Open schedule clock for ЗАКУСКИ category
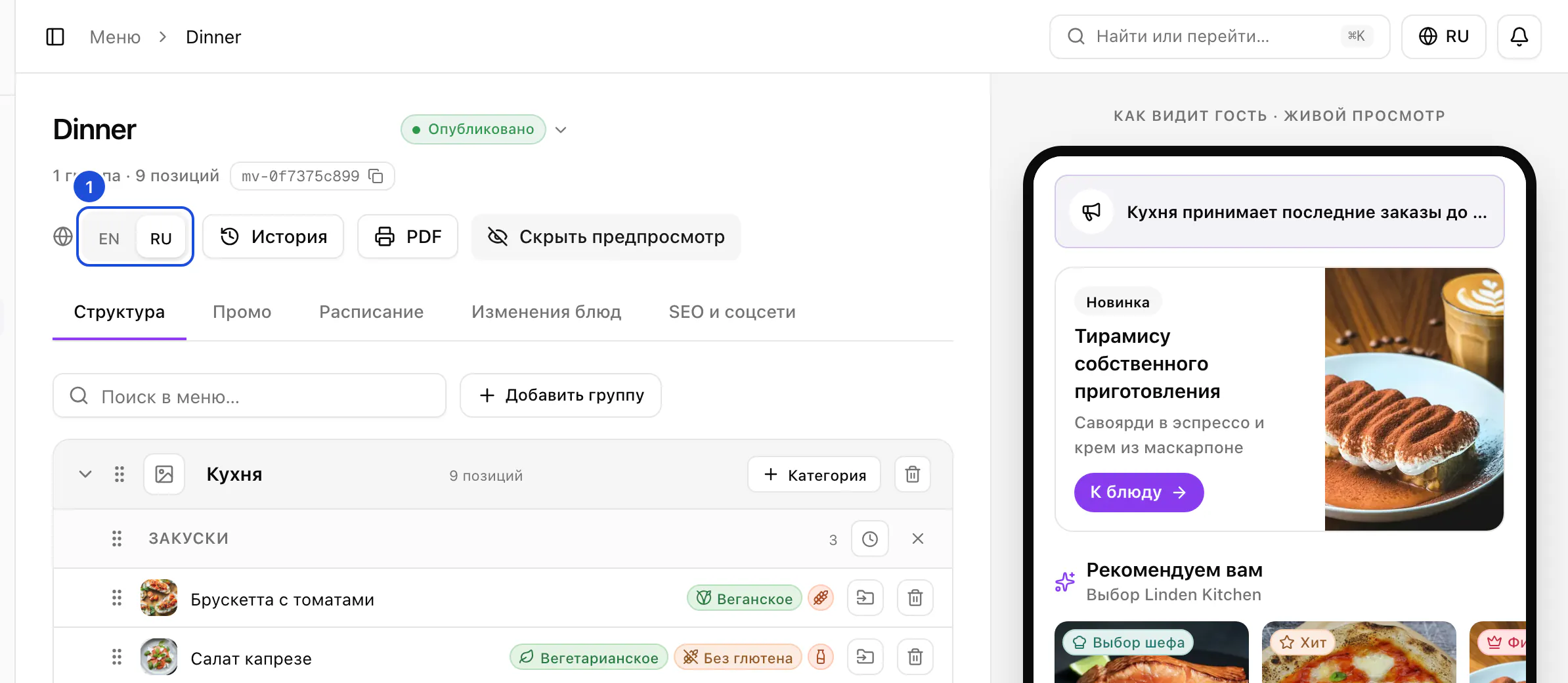The width and height of the screenshot is (1568, 683). coord(870,539)
